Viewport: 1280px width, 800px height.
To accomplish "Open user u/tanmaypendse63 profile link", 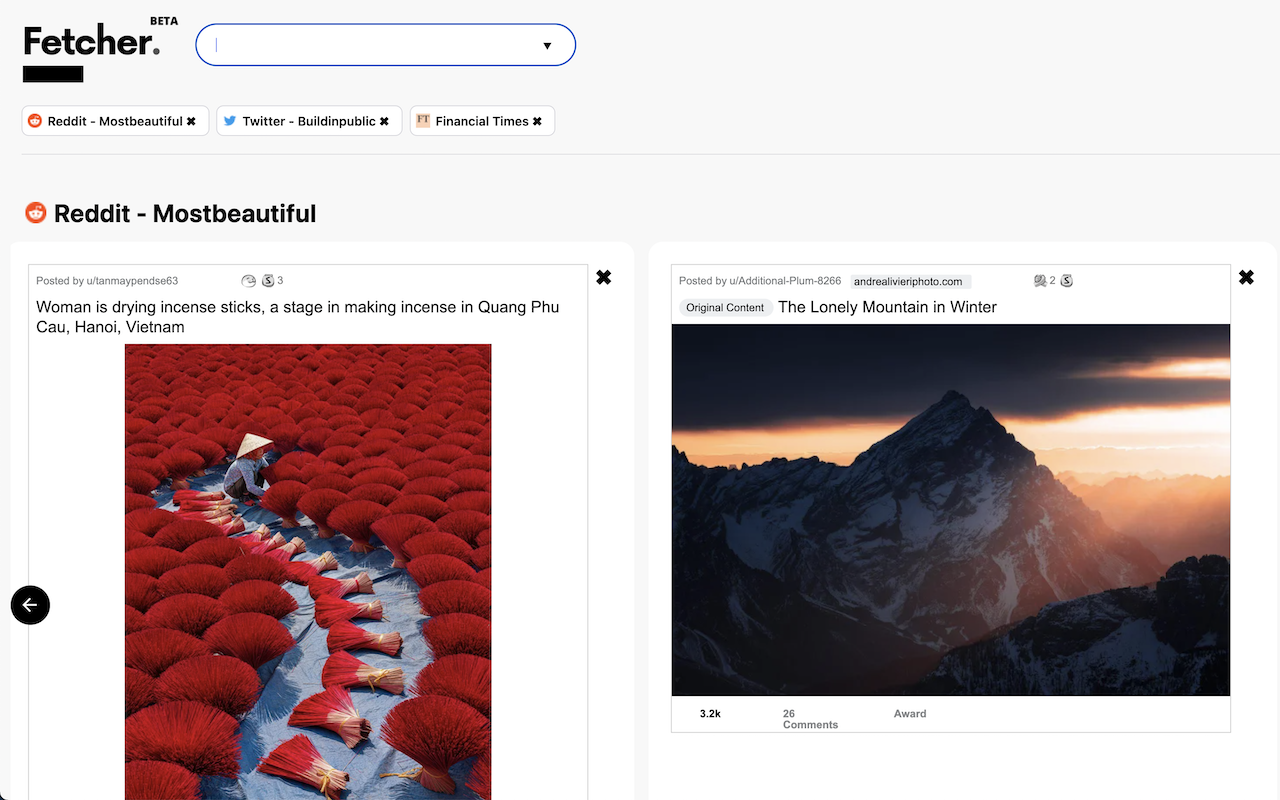I will pyautogui.click(x=132, y=281).
